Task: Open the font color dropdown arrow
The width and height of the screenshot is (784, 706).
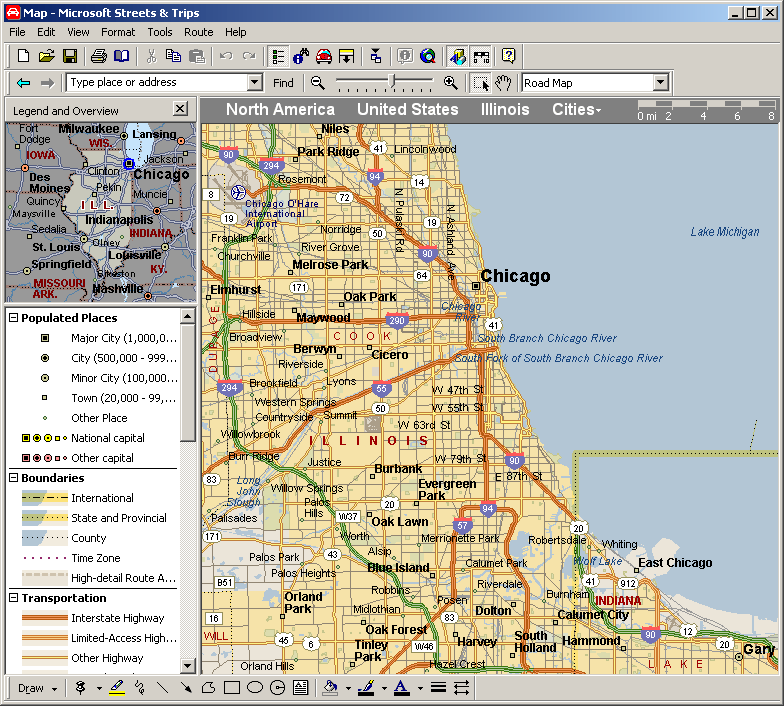Action: pos(420,688)
